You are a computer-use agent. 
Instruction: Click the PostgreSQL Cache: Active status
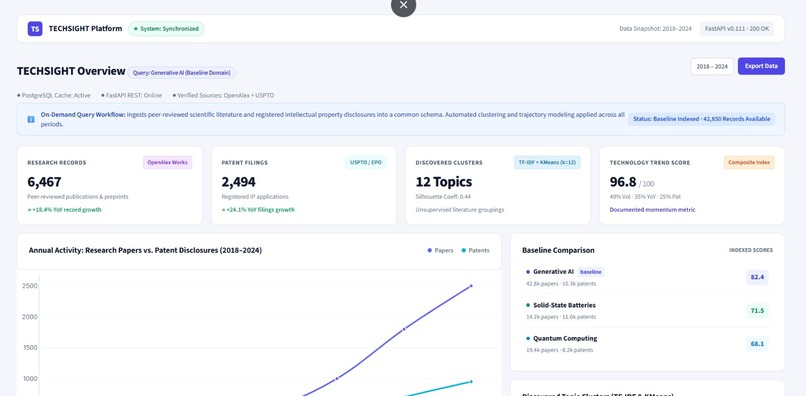53,96
